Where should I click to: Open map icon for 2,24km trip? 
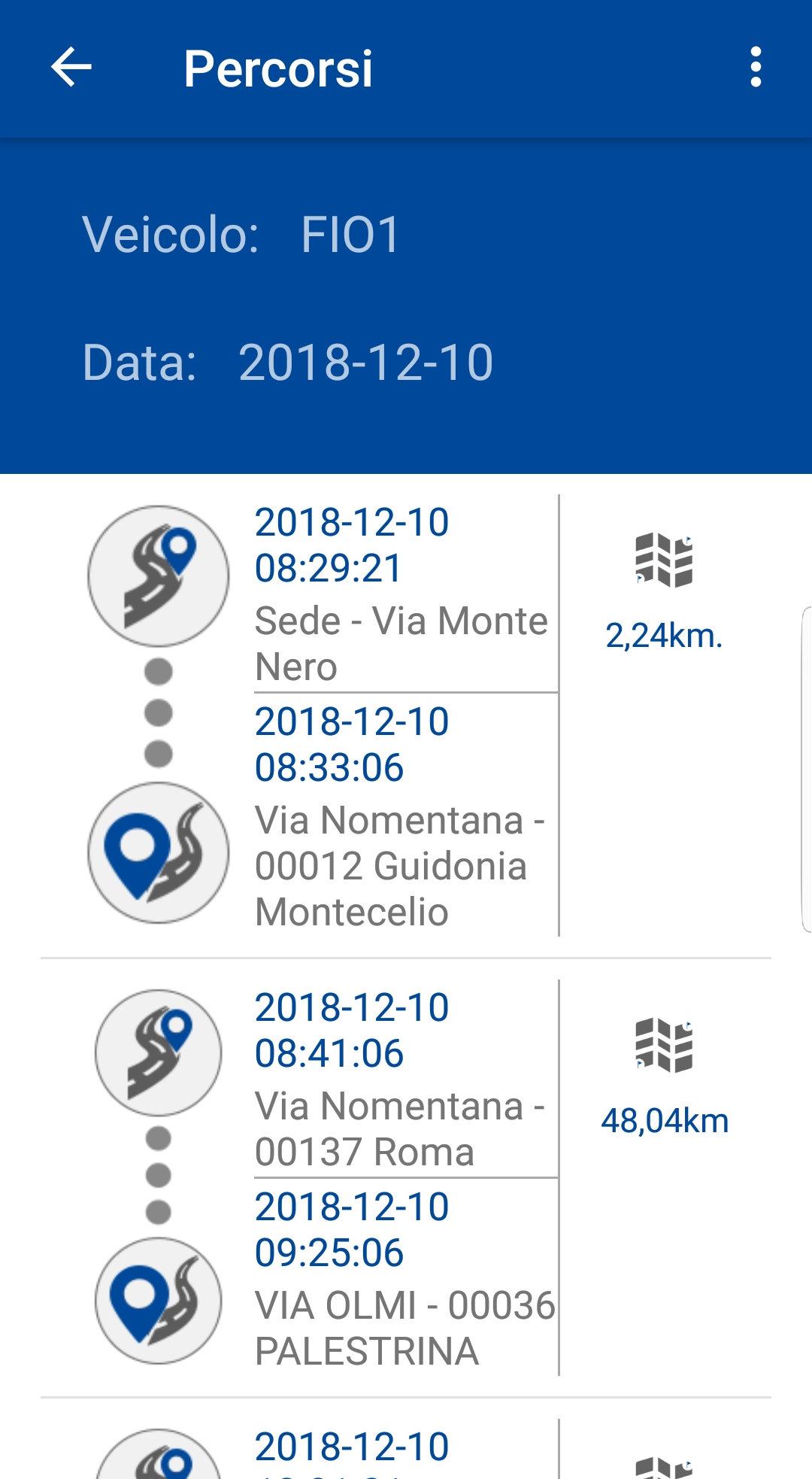click(x=664, y=560)
